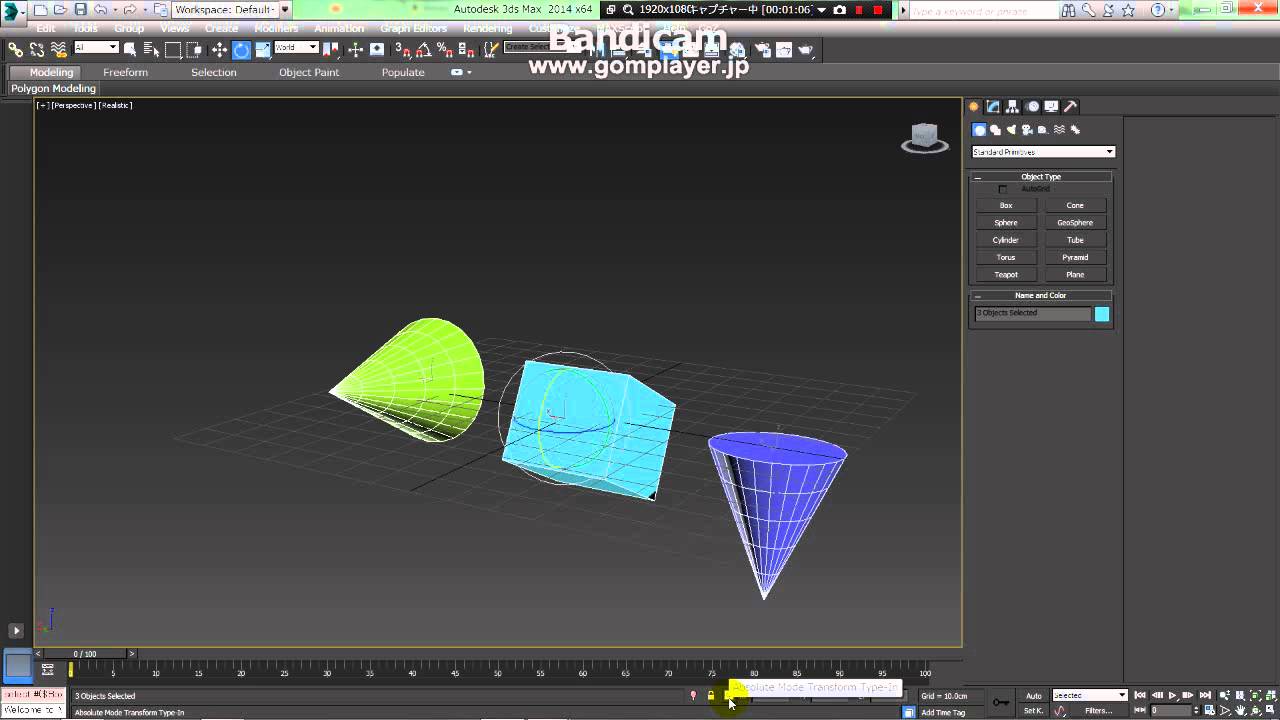The image size is (1280, 720).
Task: Expand the Polygon Modeling panel
Action: pos(54,89)
